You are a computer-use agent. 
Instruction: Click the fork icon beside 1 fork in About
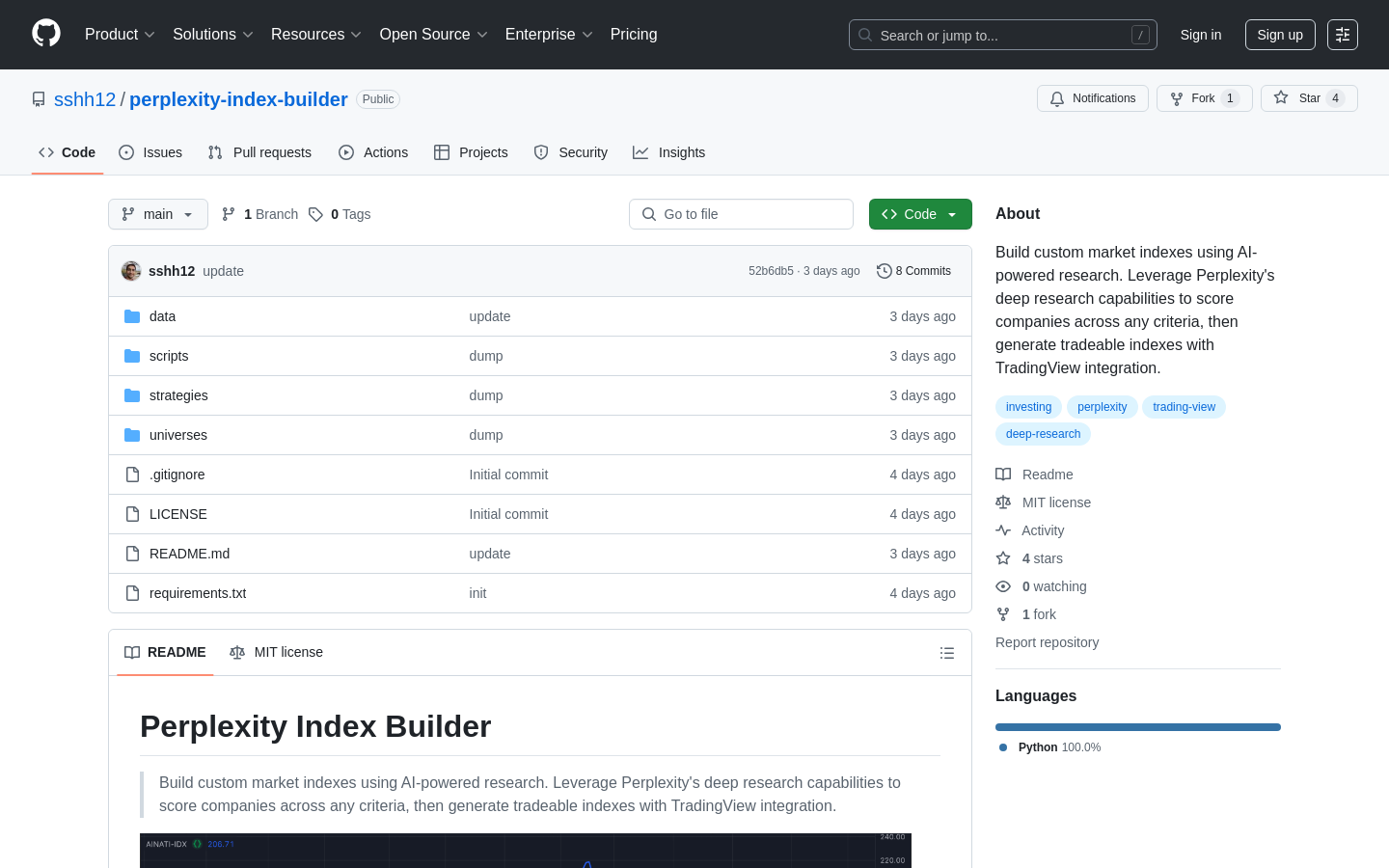(1003, 614)
